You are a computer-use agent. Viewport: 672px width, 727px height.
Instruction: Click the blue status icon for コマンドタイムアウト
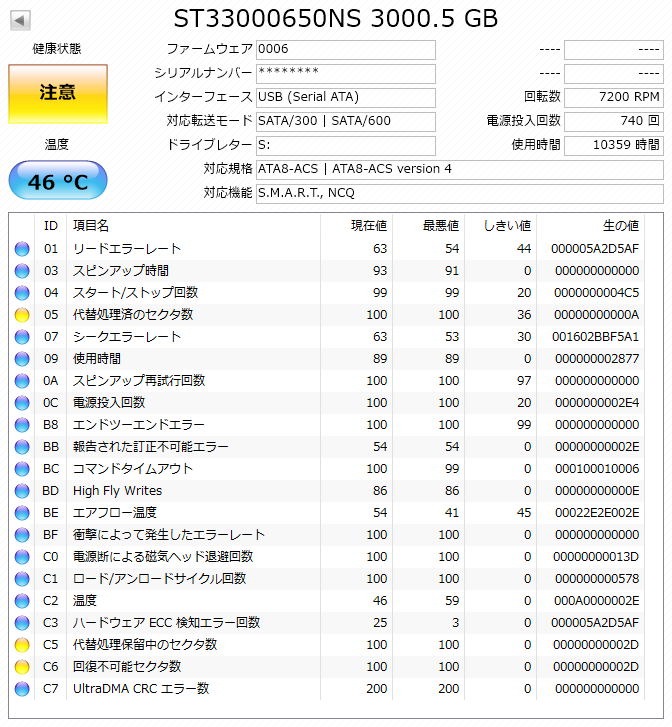(22, 469)
